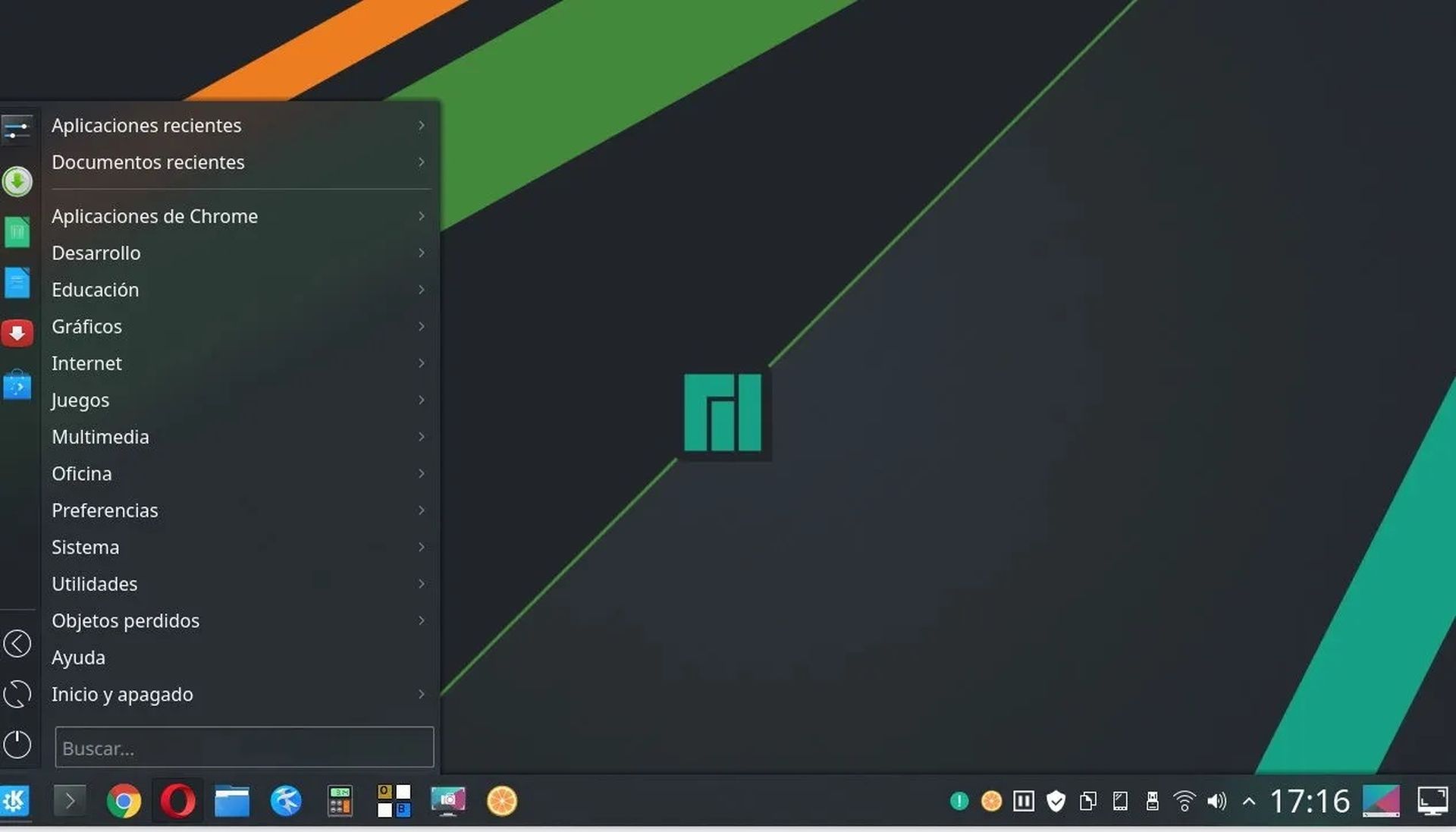1456x832 pixels.
Task: Launch the Spectacle screenshot tool
Action: coord(449,801)
